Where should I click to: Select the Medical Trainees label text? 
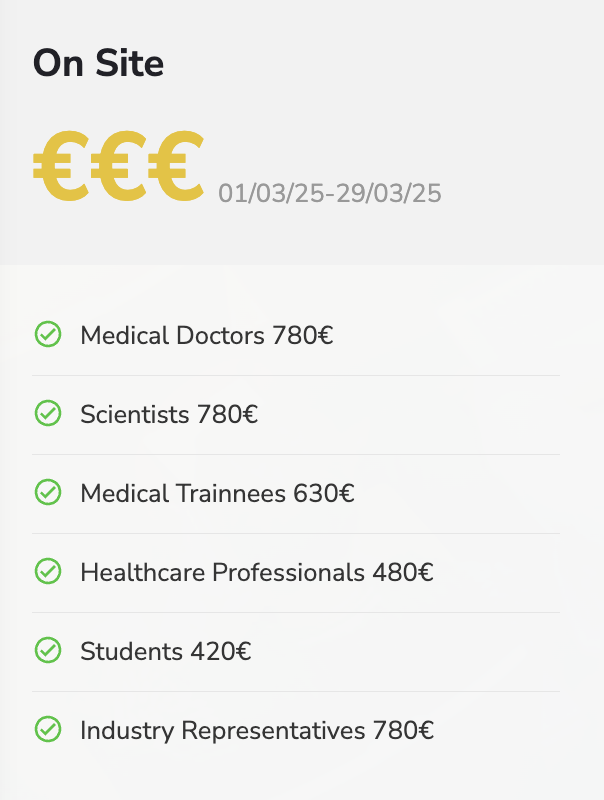tap(183, 493)
